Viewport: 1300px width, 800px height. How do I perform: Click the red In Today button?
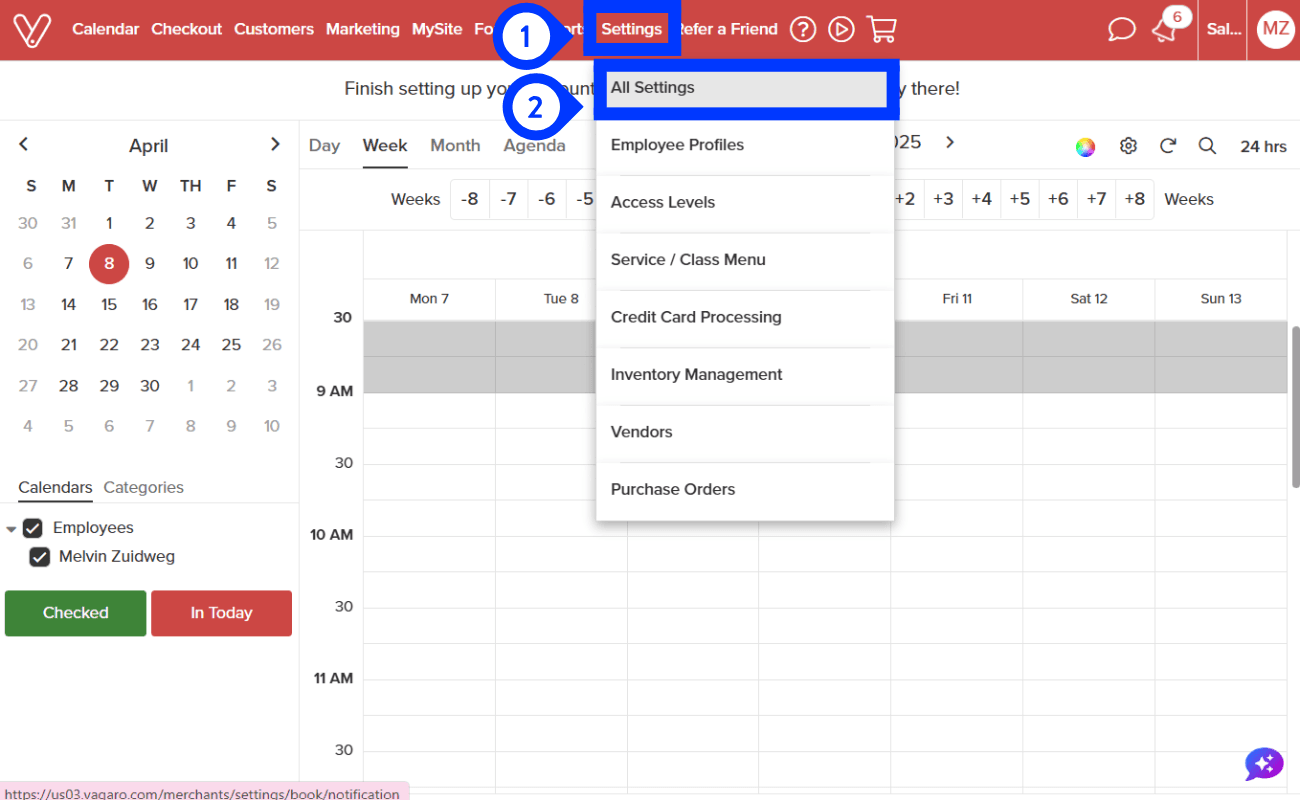(x=221, y=613)
